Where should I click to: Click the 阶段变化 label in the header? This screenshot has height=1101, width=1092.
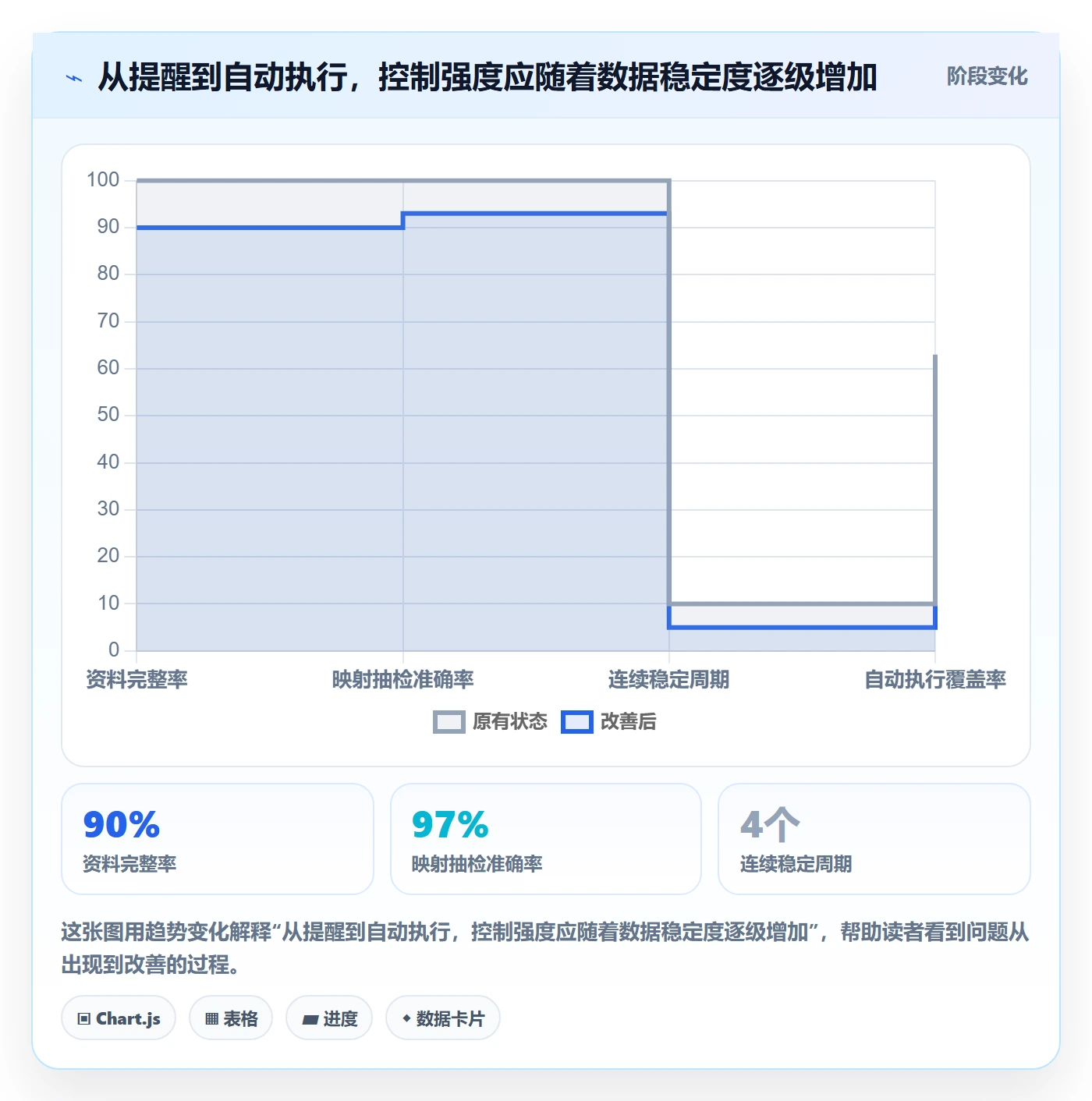point(987,76)
